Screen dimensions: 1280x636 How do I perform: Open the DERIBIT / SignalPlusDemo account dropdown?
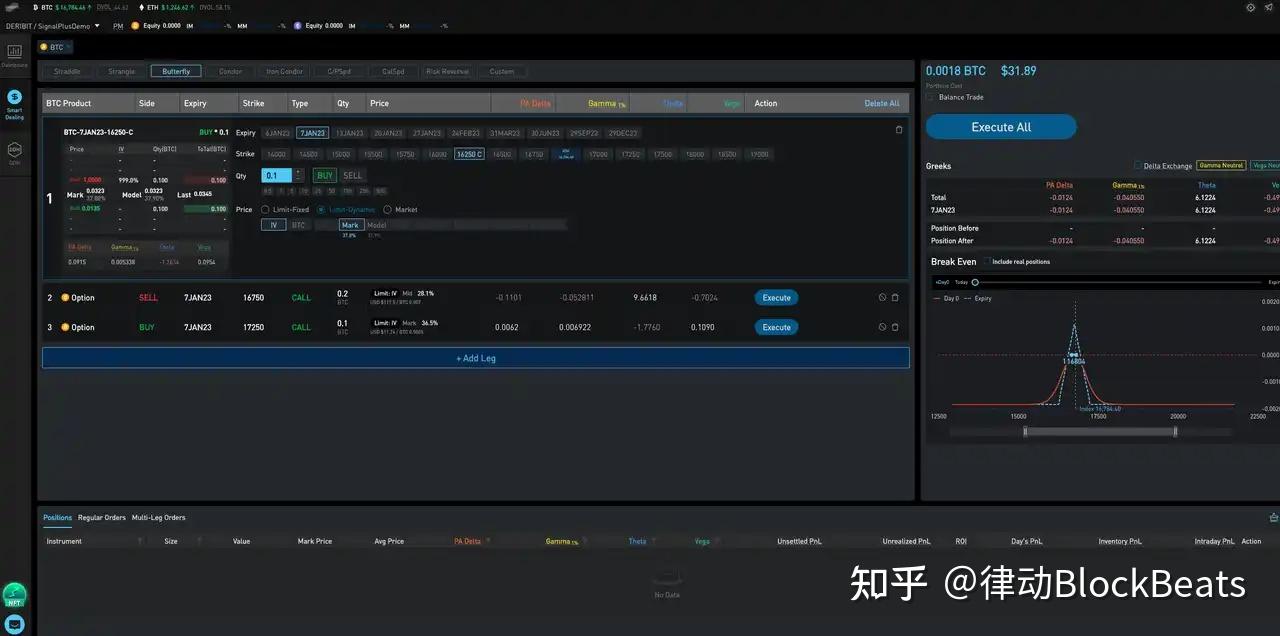51,26
